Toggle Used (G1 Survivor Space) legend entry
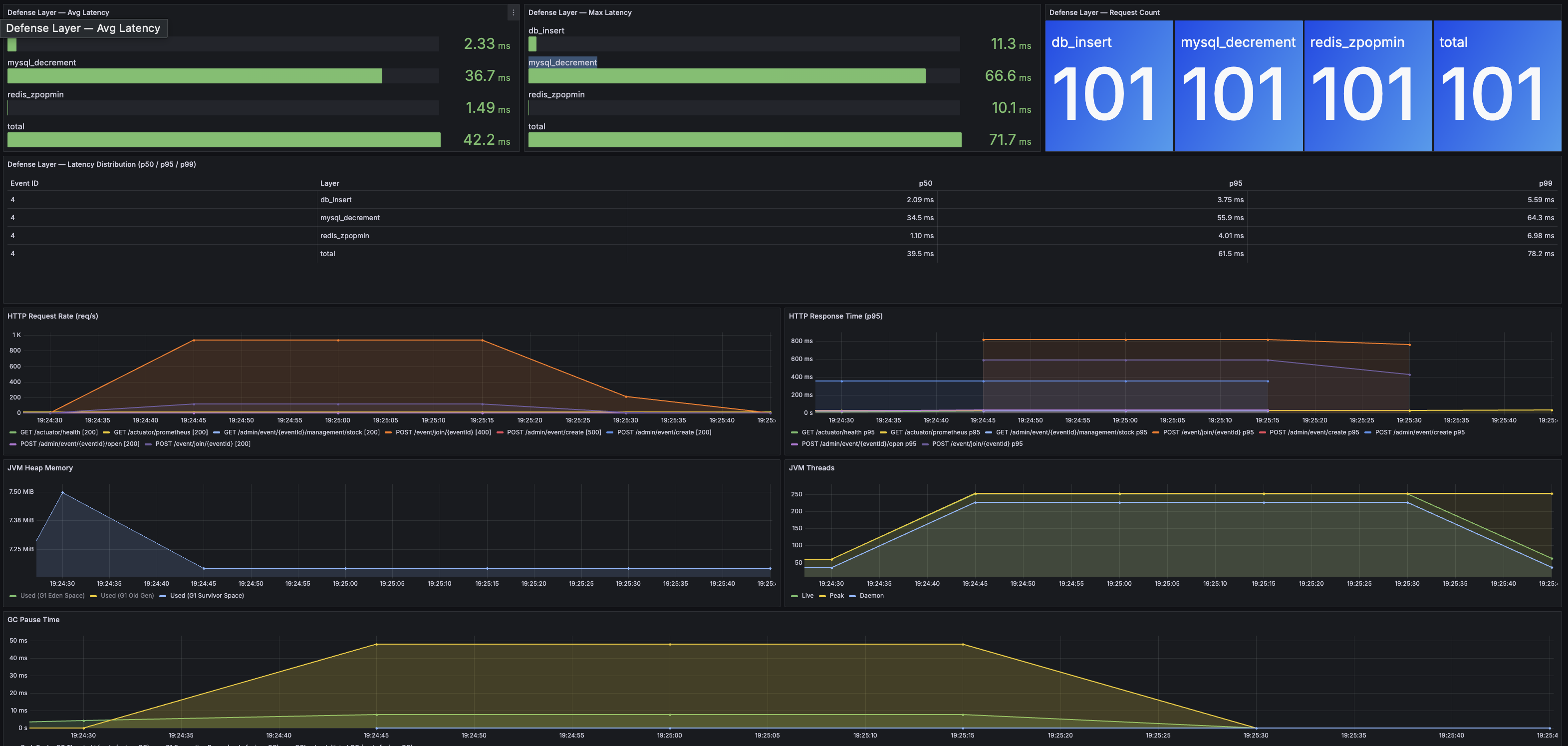 click(206, 596)
